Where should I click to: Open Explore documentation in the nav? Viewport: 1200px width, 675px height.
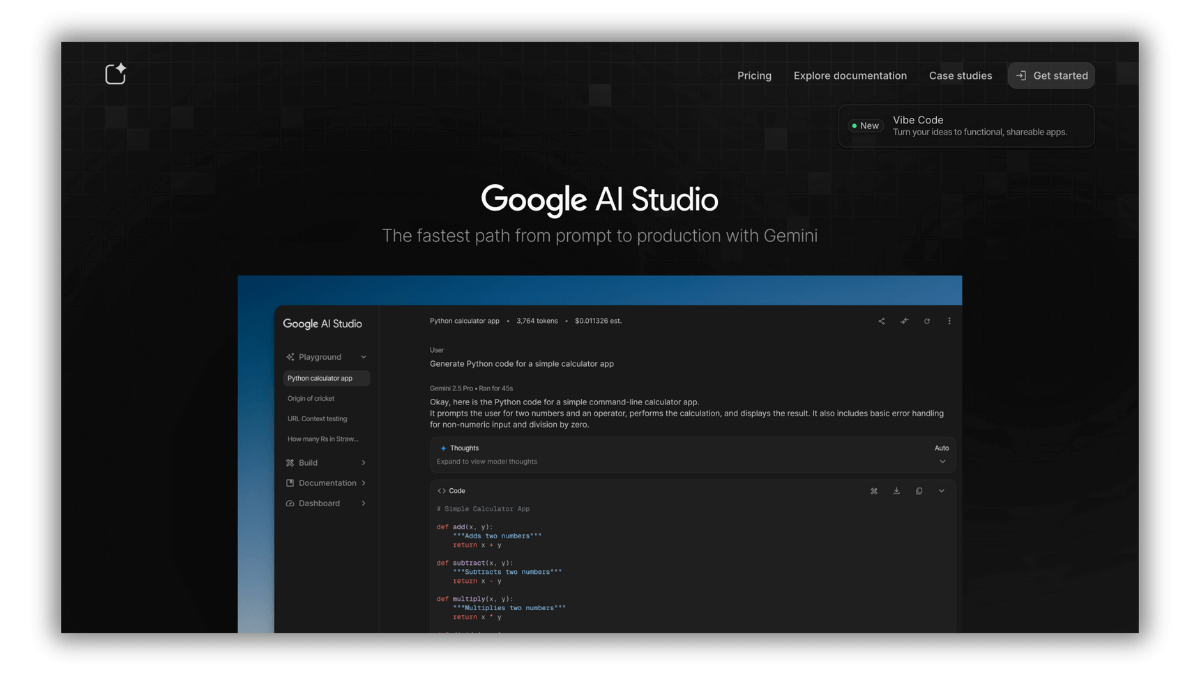[850, 76]
